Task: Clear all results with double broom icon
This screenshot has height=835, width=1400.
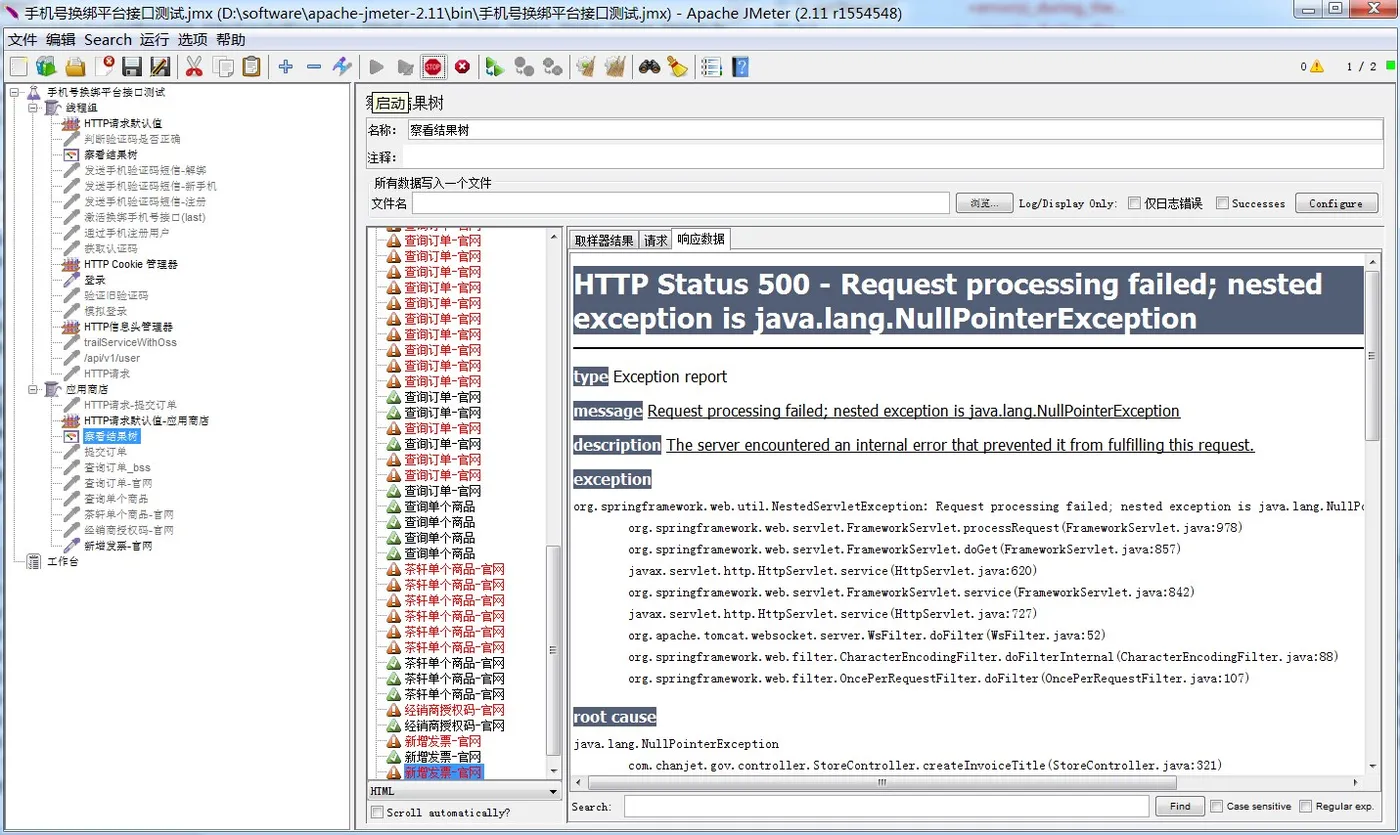Action: [615, 67]
